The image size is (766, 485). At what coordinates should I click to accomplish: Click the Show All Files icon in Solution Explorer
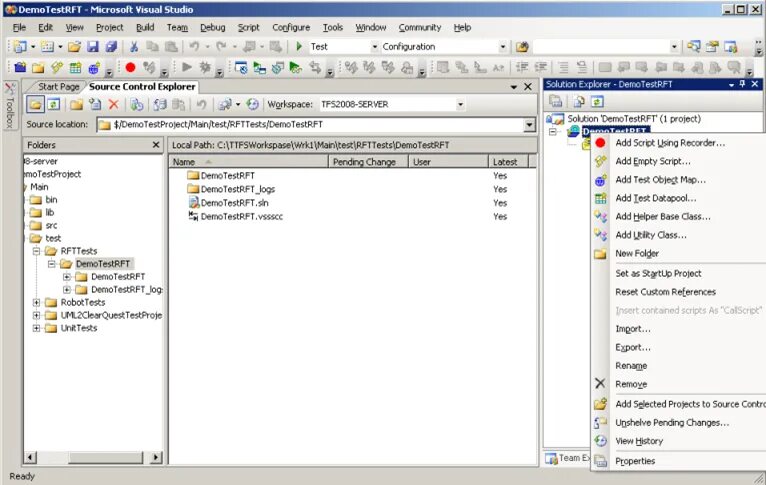pyautogui.click(x=579, y=102)
